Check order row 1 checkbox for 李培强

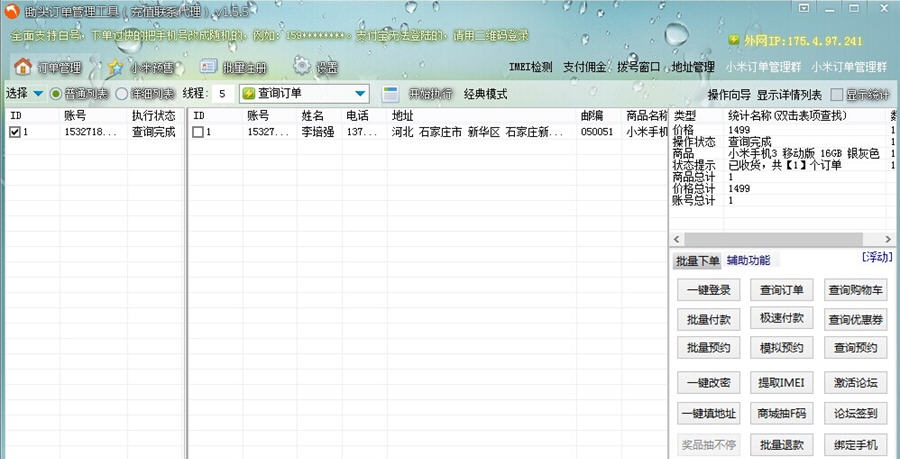[198, 133]
